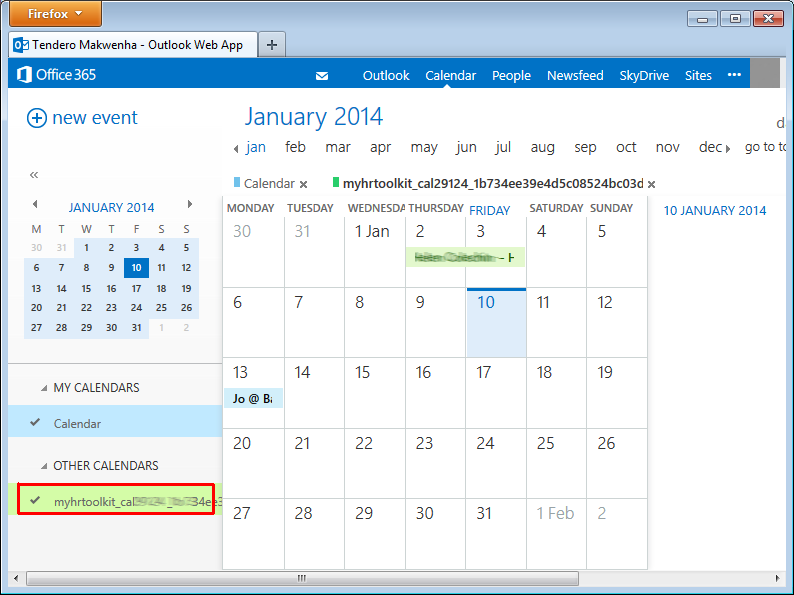
Task: Click the new event plus icon
Action: coord(36,118)
